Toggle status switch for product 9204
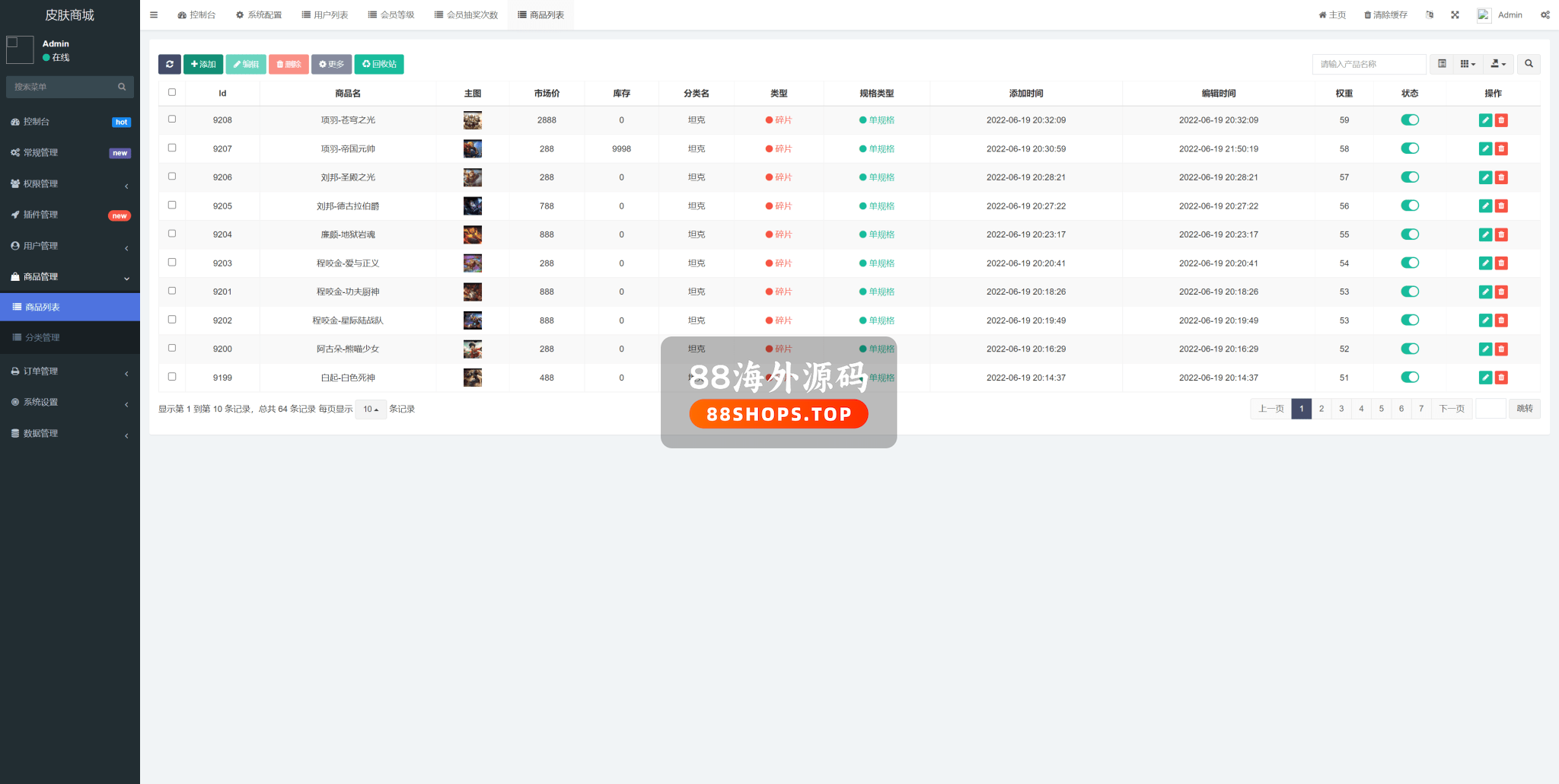The width and height of the screenshot is (1559, 784). point(1410,234)
